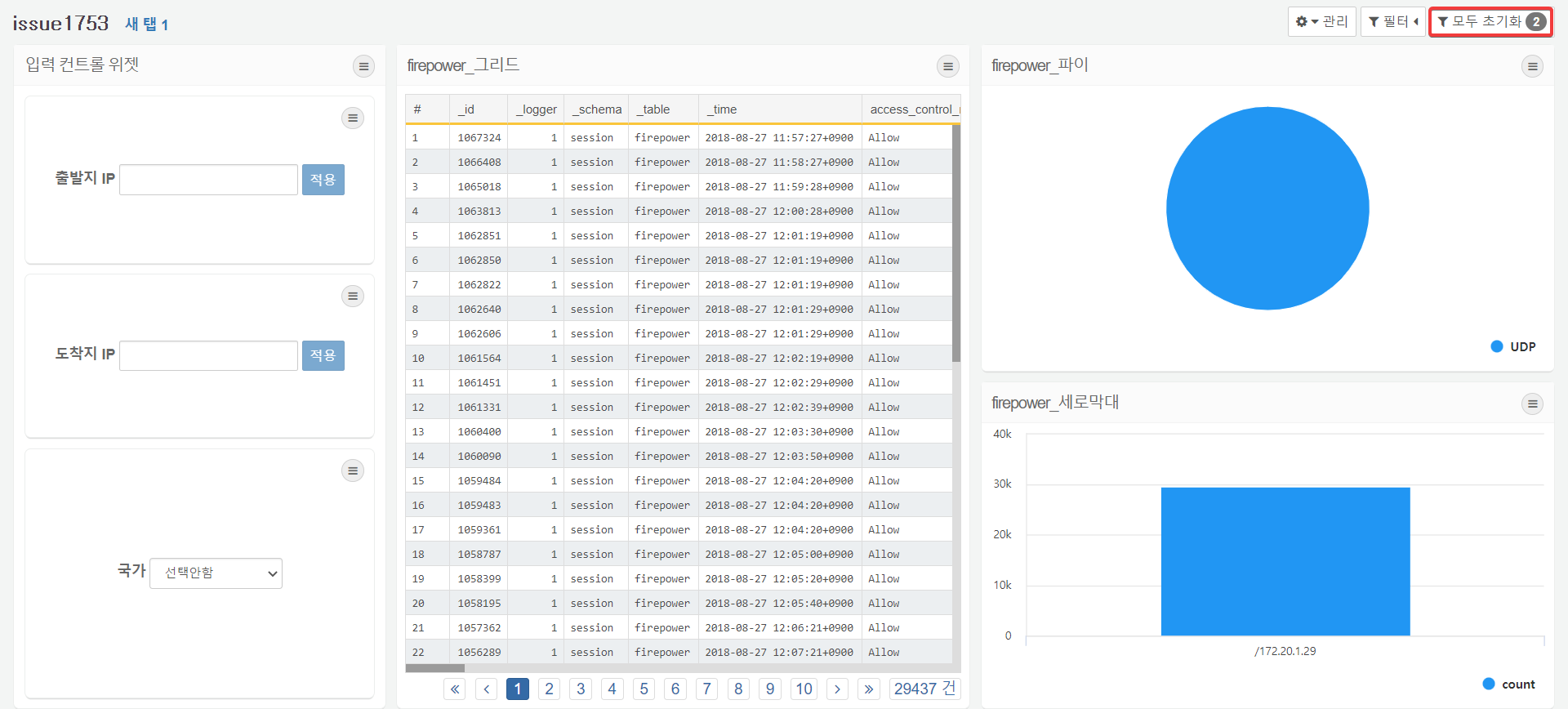Click the # column header
This screenshot has height=709, width=1568.
tap(428, 109)
